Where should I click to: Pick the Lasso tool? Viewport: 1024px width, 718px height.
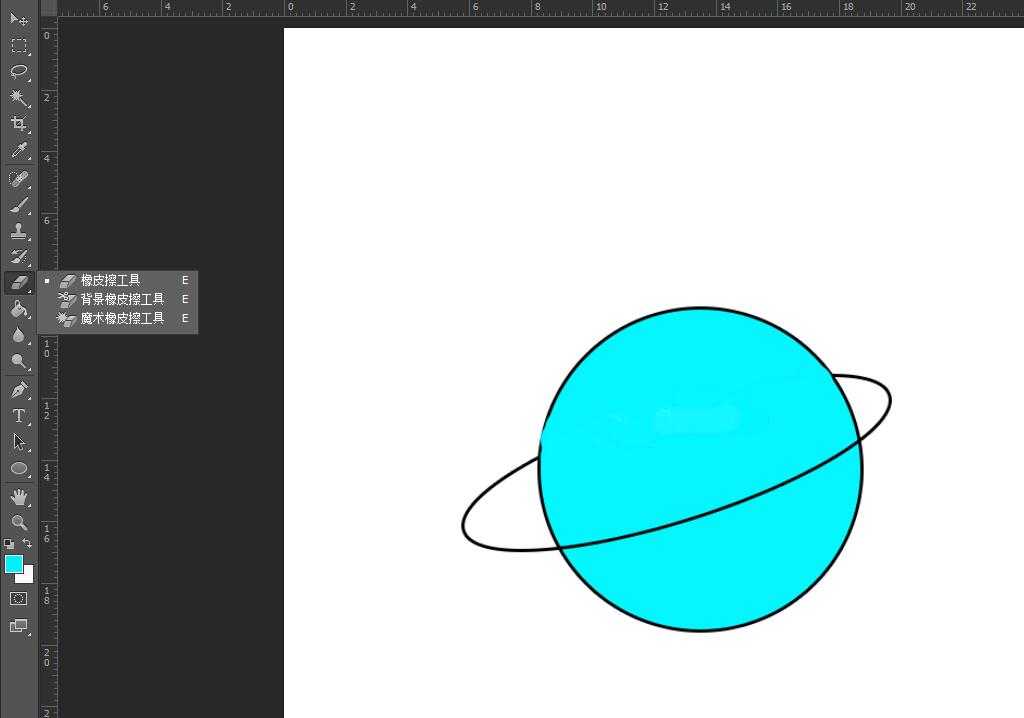tap(19, 71)
